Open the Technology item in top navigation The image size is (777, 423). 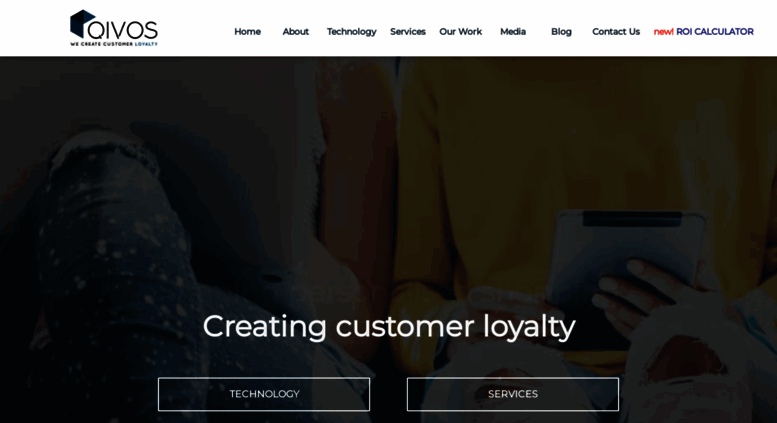coord(351,32)
